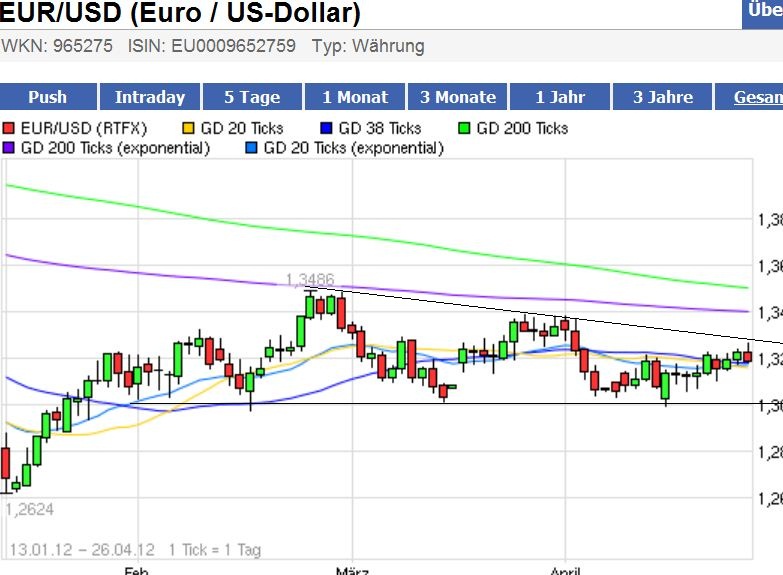Click the GD 20 Ticks (exponential) label
Screen dimensions: 783x575
point(354,148)
